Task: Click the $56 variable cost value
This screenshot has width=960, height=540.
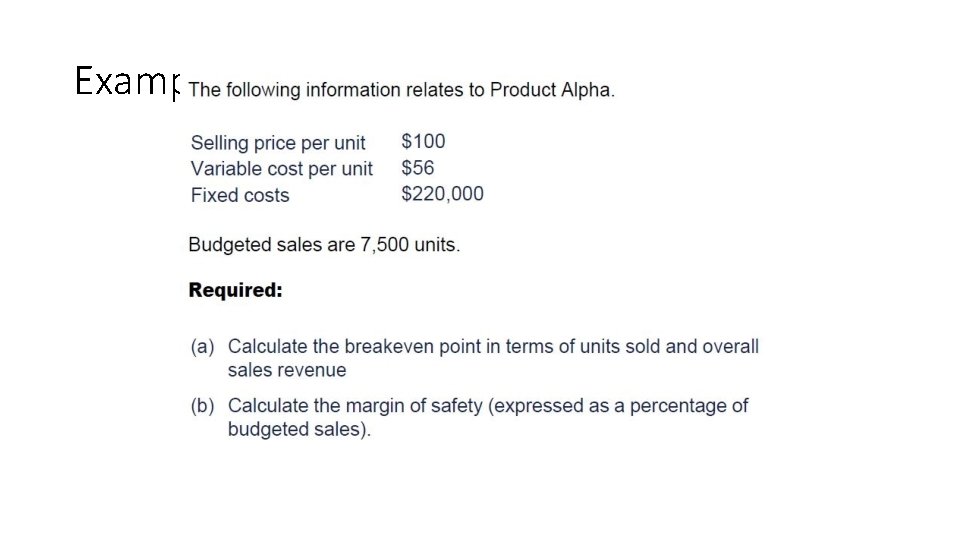Action: pyautogui.click(x=418, y=168)
